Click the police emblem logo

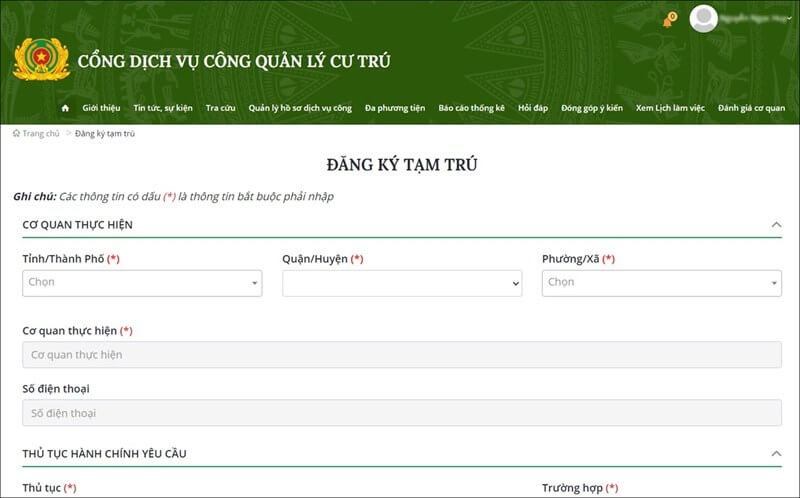[41, 59]
